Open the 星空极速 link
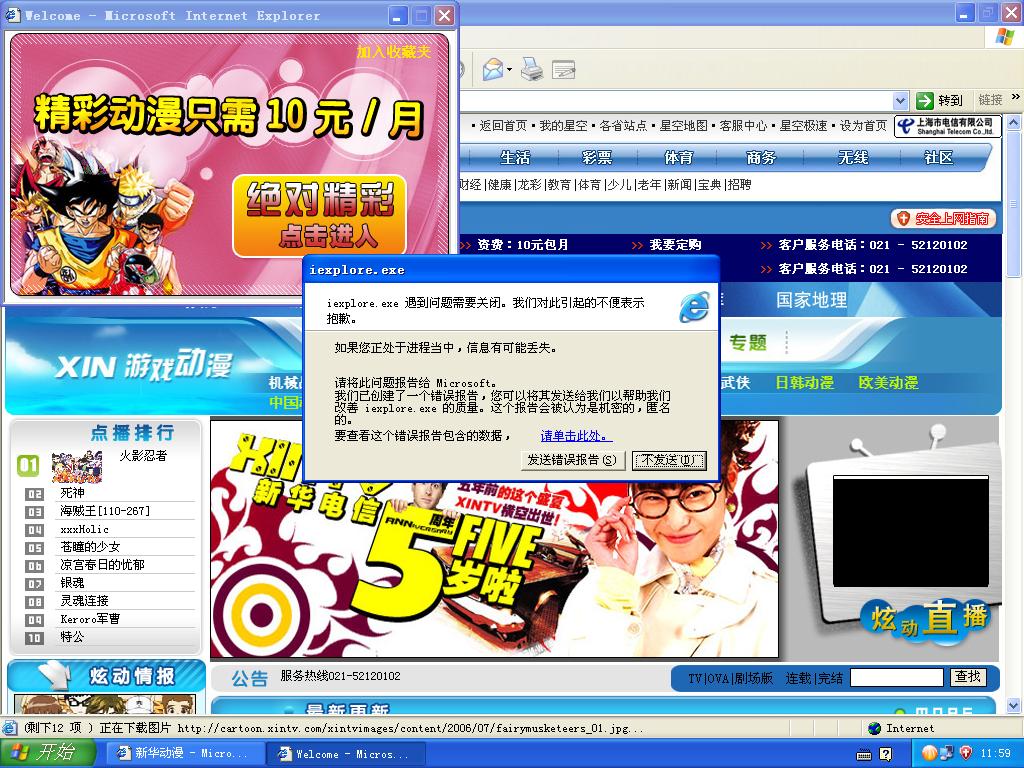Viewport: 1024px width, 768px height. [803, 125]
